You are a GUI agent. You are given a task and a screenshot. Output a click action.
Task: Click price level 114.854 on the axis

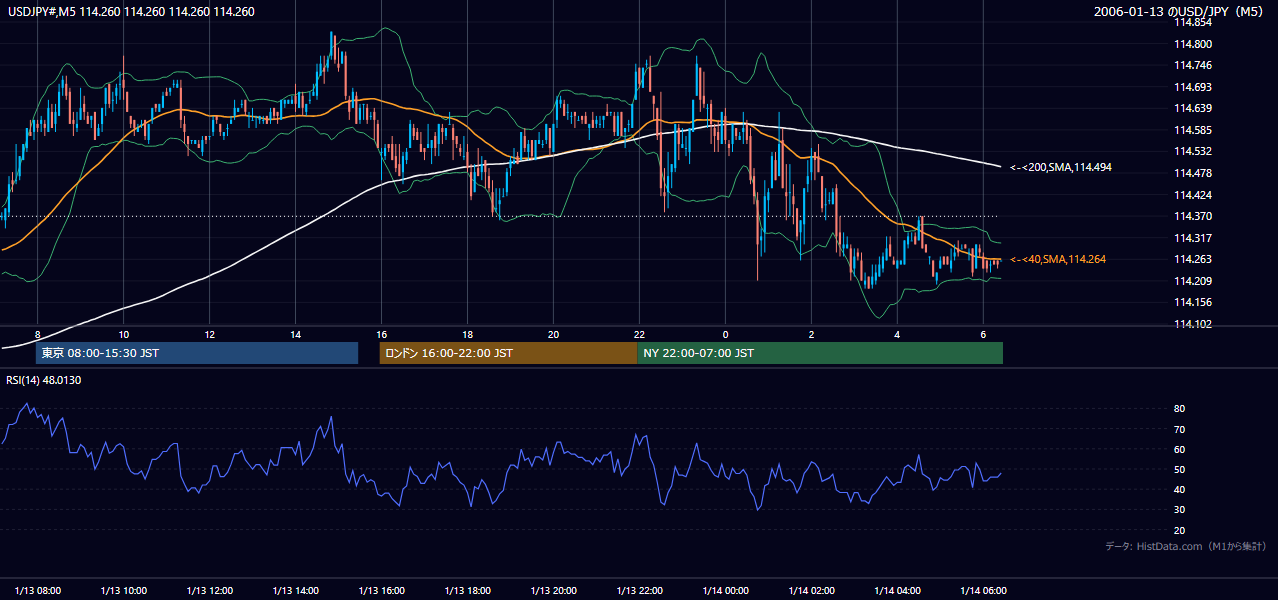[1192, 23]
